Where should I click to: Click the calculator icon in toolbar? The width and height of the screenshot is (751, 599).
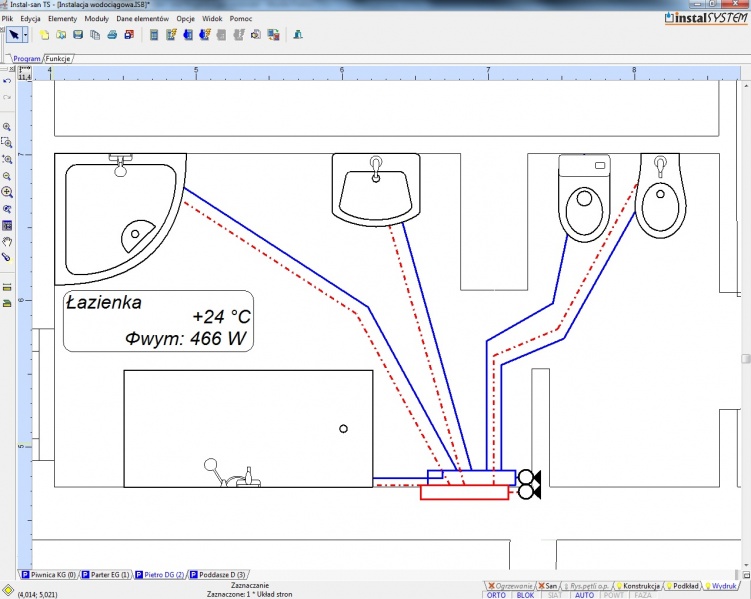point(153,35)
